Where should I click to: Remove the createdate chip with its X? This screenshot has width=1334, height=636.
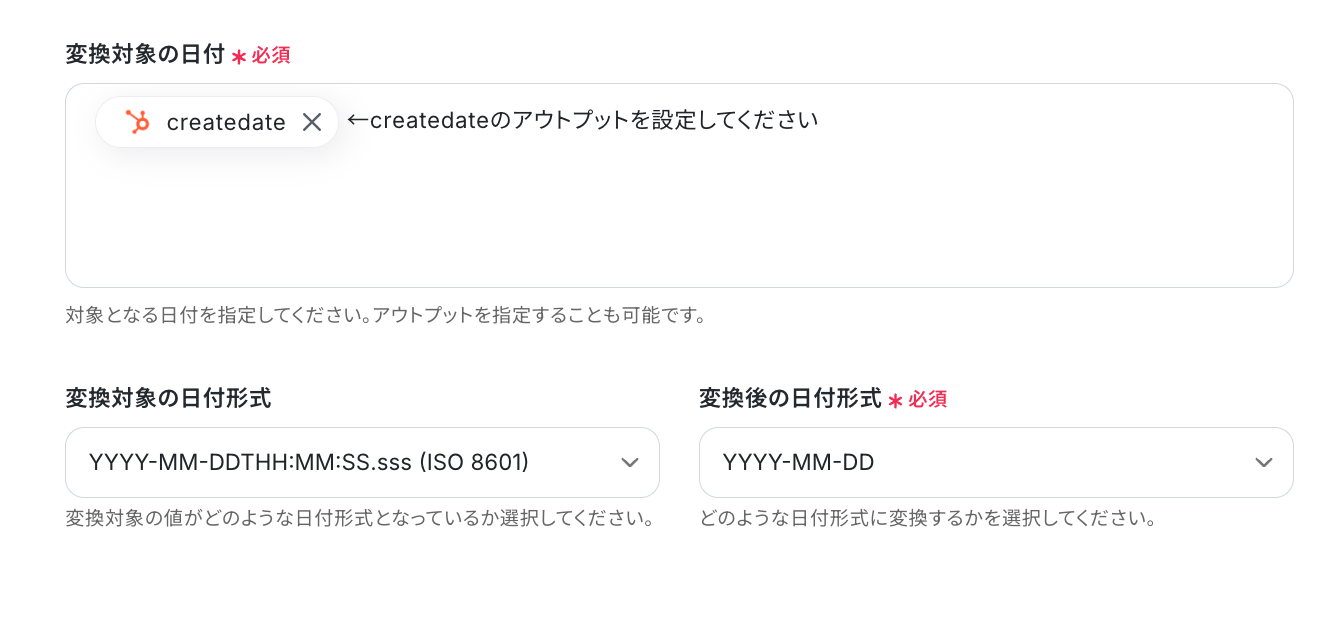312,122
